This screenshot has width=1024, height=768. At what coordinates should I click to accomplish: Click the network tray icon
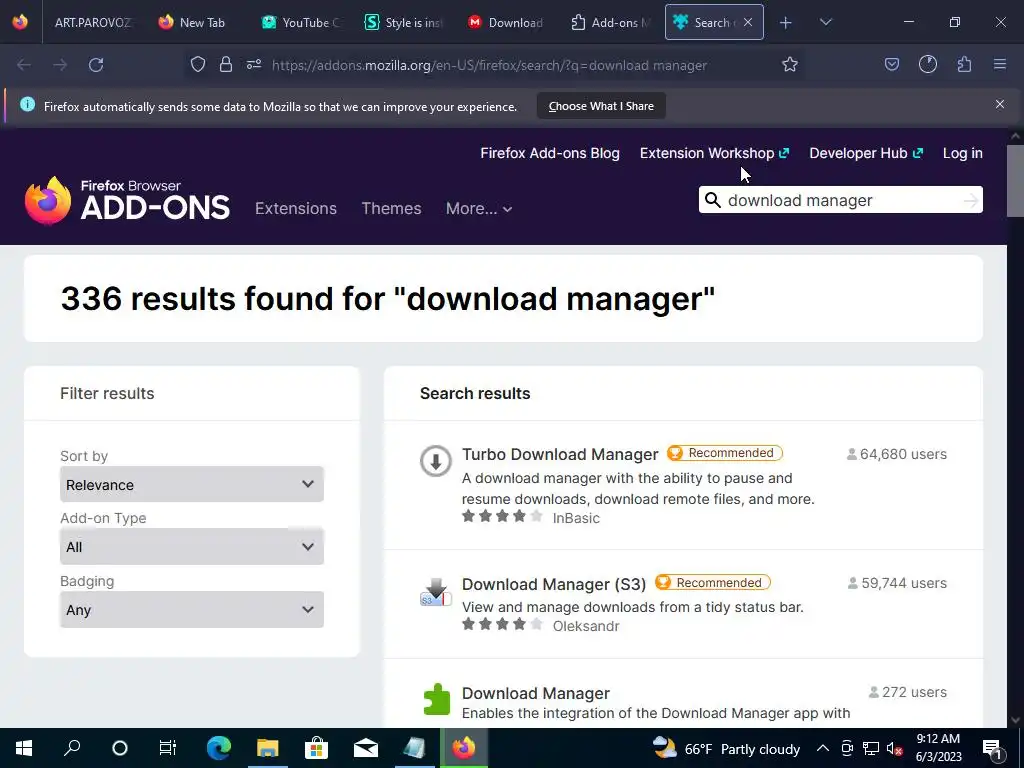click(x=871, y=748)
